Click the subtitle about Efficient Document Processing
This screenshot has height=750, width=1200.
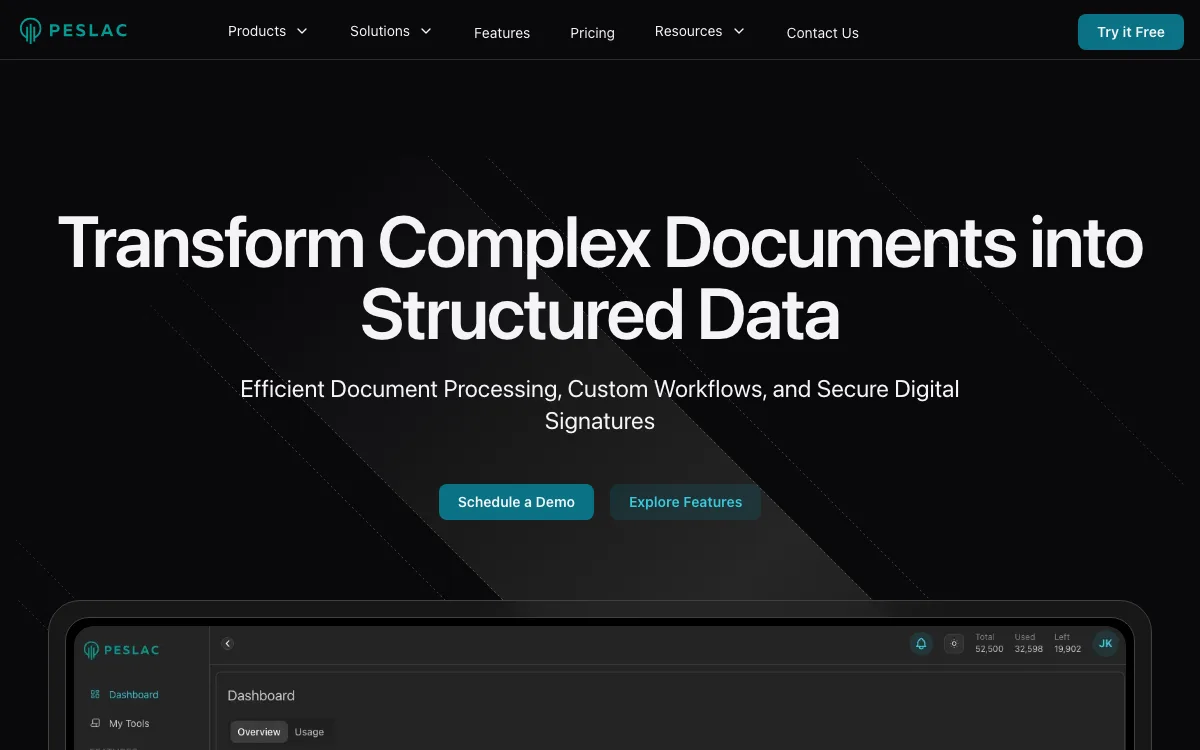[600, 405]
